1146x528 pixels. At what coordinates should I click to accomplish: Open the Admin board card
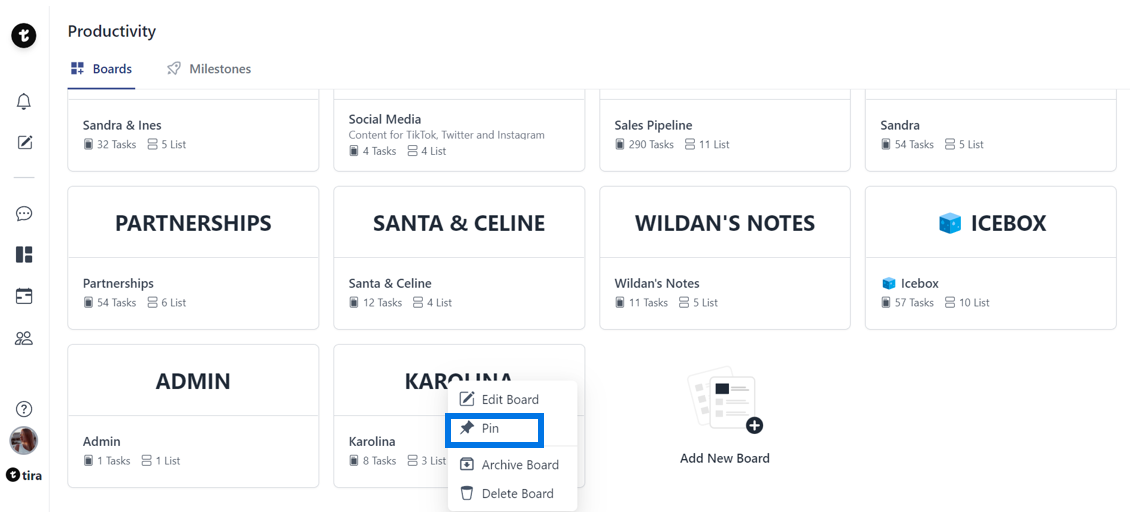[x=193, y=415]
